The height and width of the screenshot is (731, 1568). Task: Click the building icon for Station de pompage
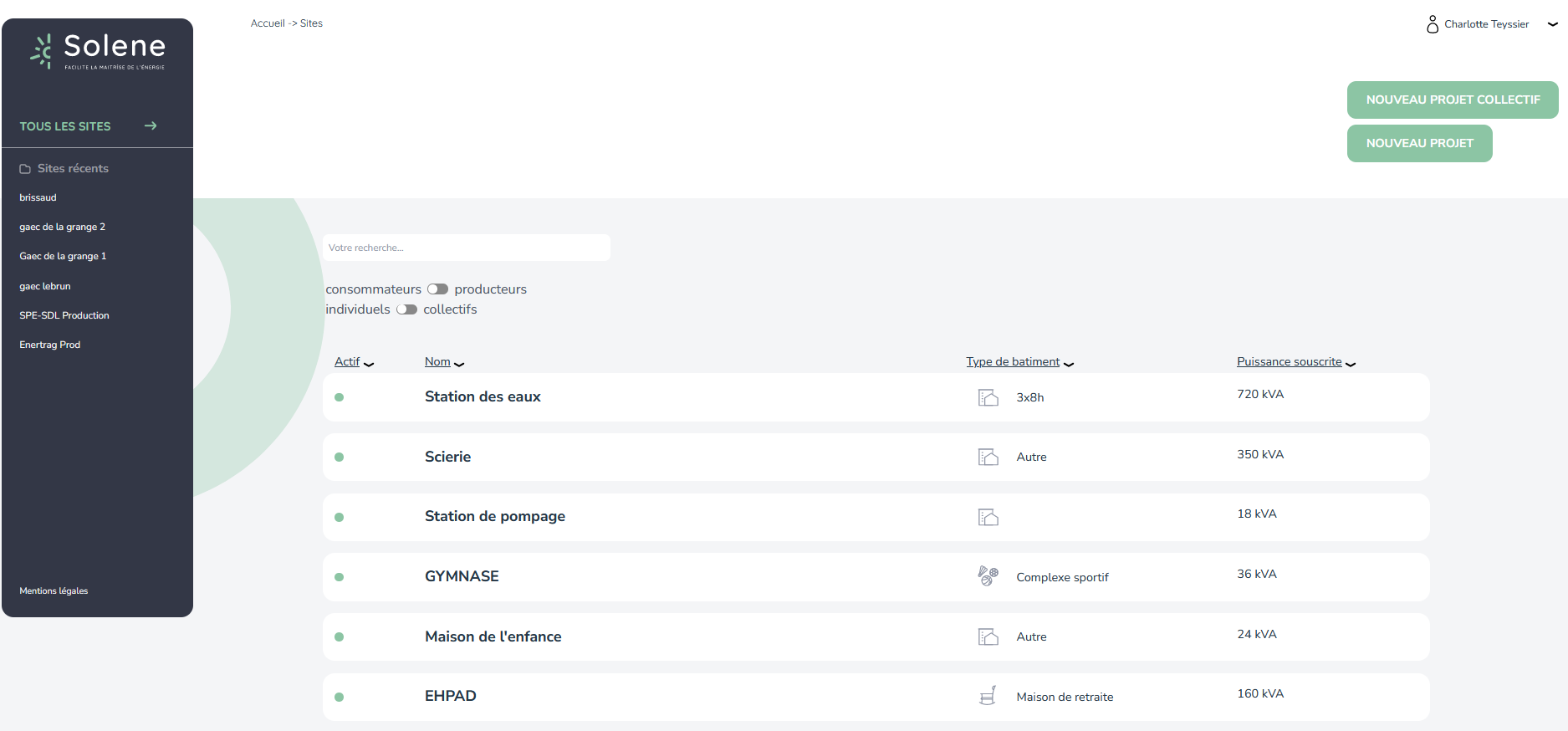(988, 517)
